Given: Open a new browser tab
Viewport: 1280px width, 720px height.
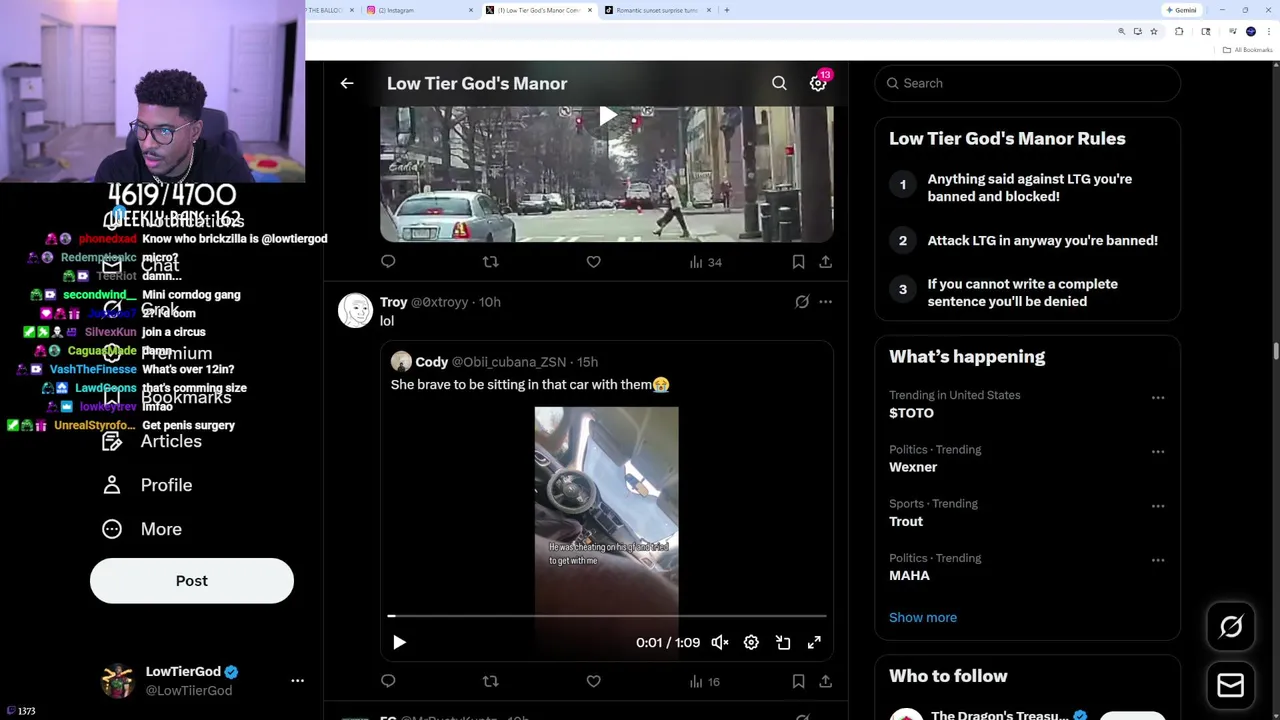Looking at the screenshot, I should 727,10.
